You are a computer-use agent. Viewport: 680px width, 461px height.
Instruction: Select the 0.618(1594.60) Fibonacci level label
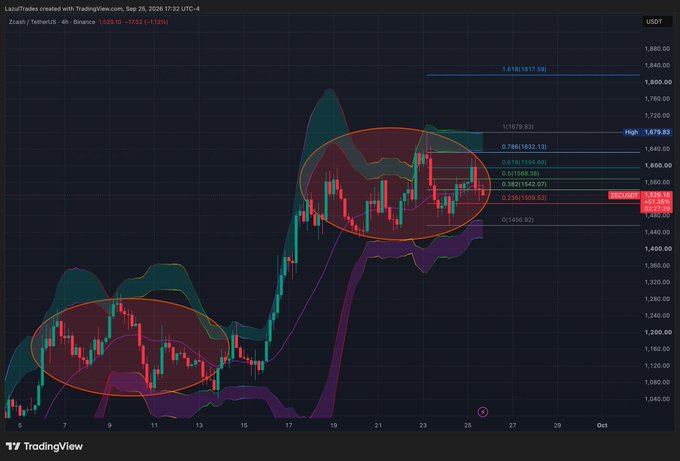tap(524, 162)
